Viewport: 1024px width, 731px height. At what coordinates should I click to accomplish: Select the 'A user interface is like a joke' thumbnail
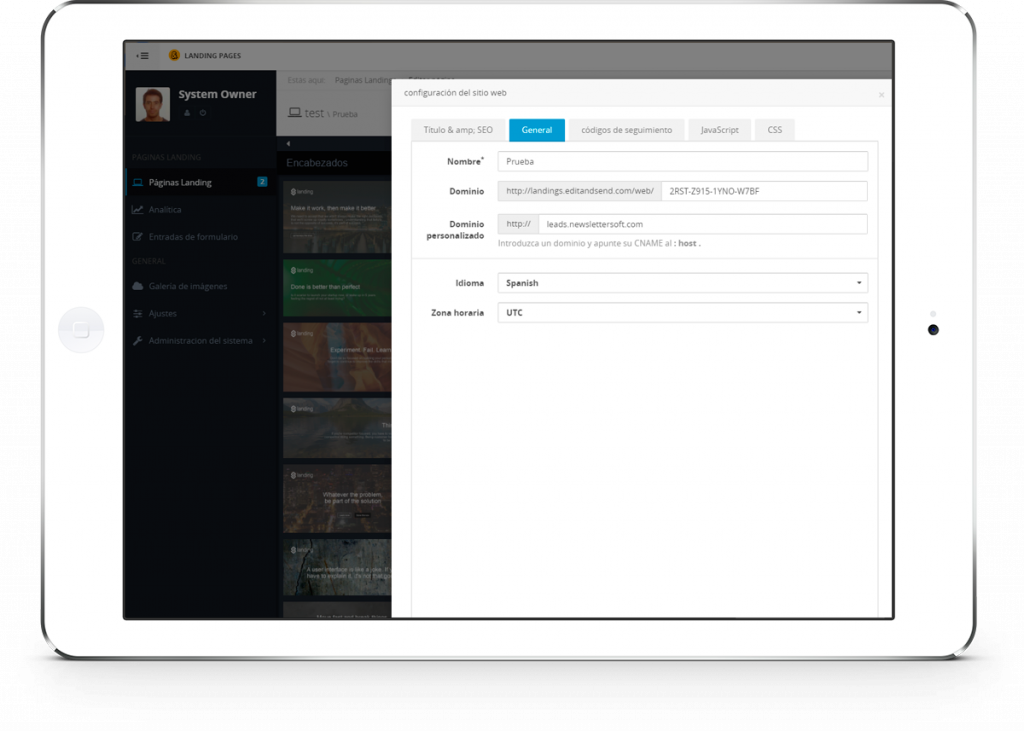(x=337, y=567)
